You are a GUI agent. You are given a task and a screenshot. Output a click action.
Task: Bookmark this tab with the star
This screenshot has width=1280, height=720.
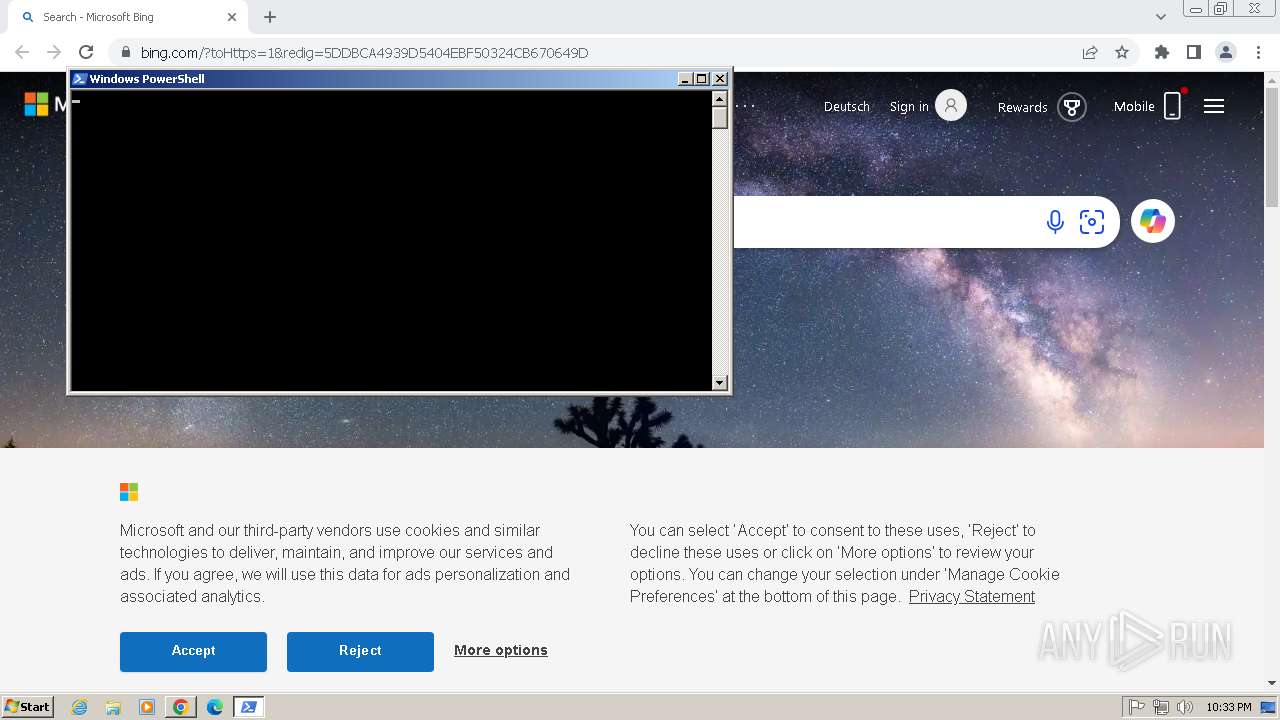[1122, 52]
